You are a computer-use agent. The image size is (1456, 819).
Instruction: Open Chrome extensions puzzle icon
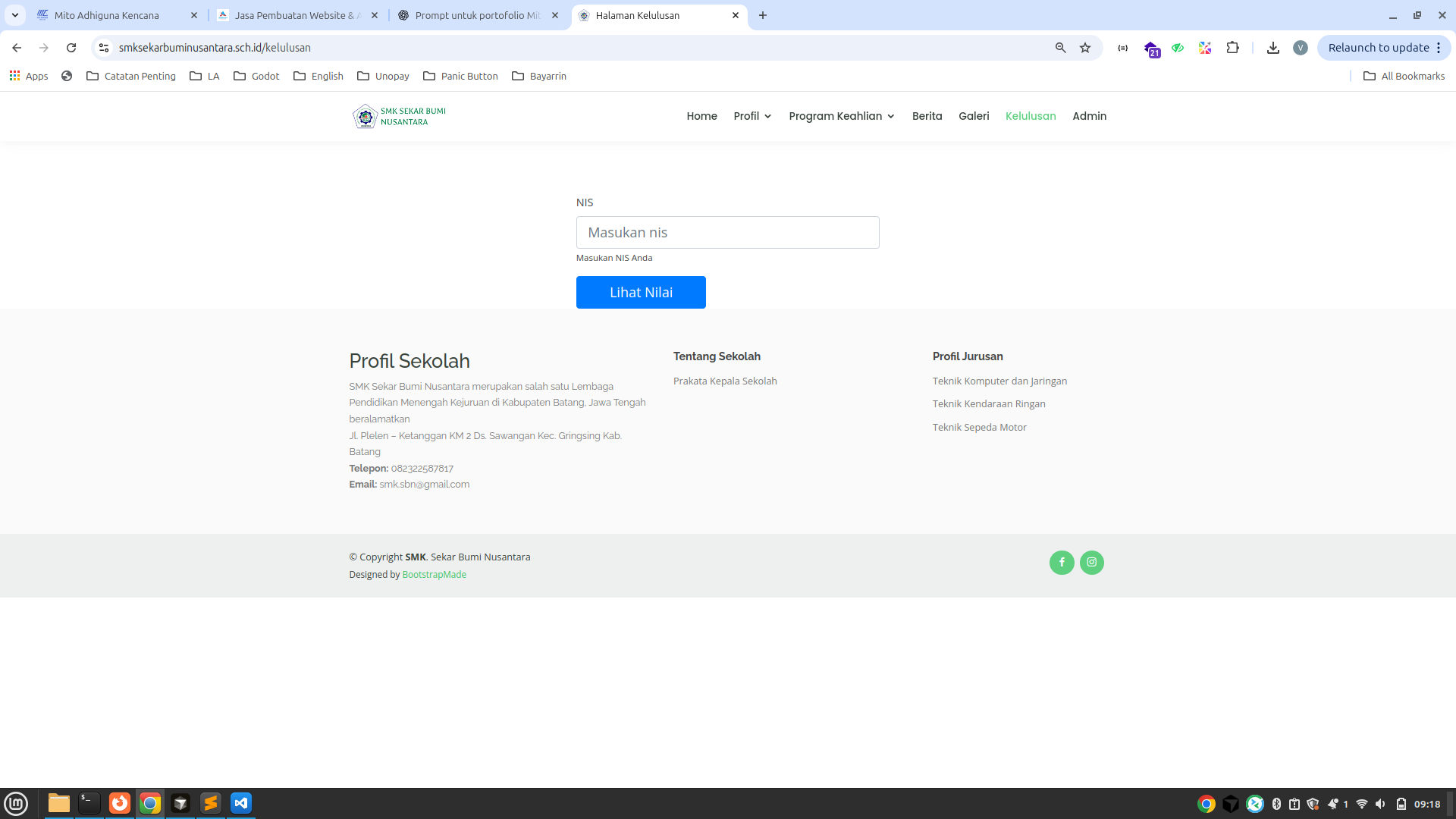1232,48
